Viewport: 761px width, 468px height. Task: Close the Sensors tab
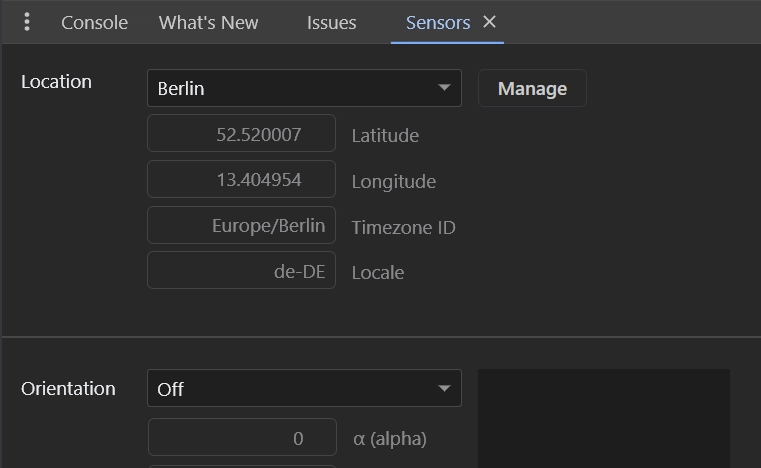[489, 22]
